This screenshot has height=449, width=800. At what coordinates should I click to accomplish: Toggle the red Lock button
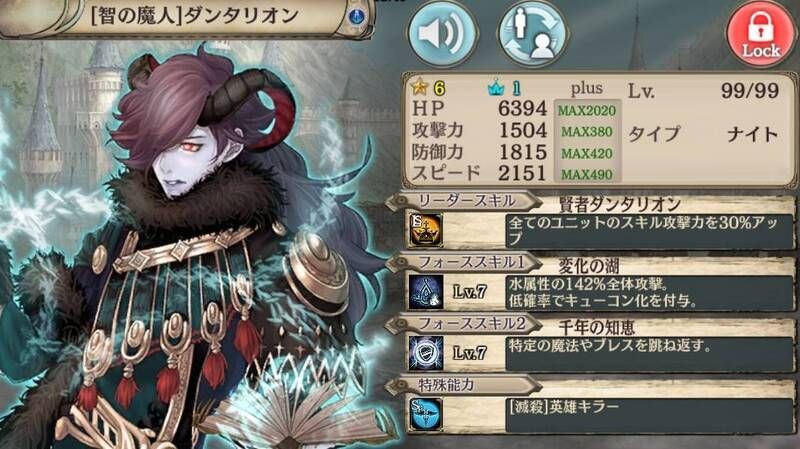click(761, 35)
